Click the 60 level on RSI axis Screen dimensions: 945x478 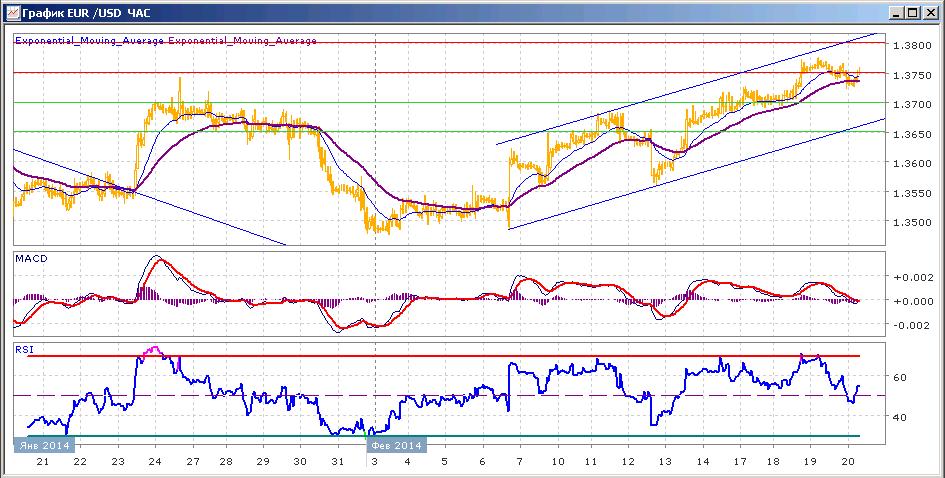(x=902, y=378)
